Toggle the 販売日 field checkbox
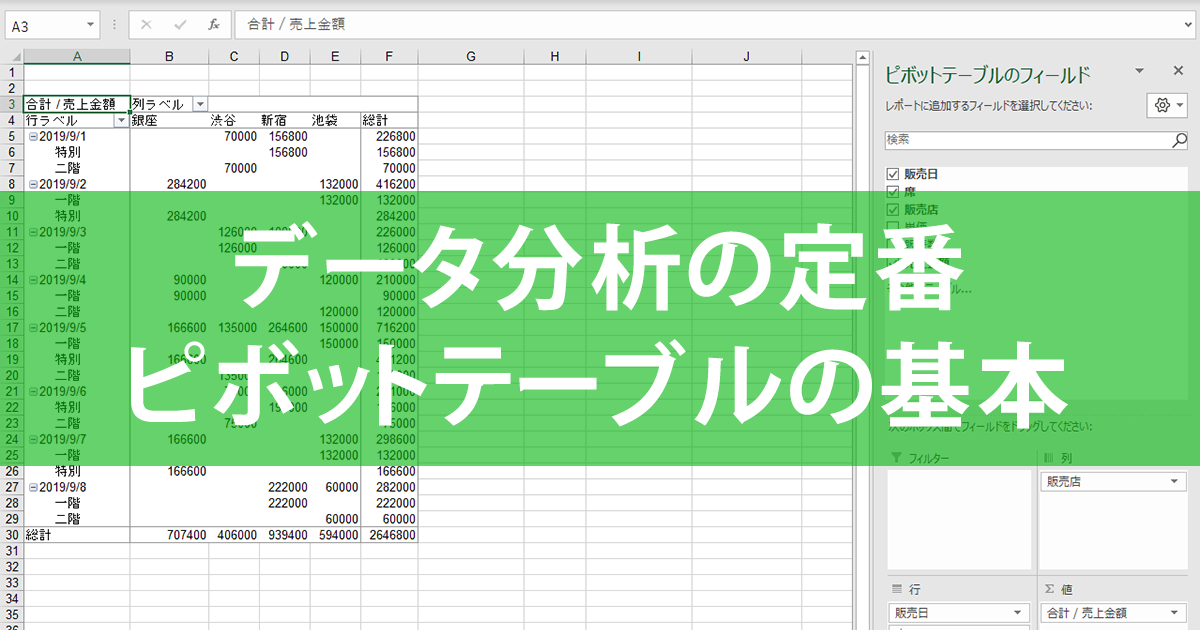The width and height of the screenshot is (1200, 630). (x=894, y=174)
